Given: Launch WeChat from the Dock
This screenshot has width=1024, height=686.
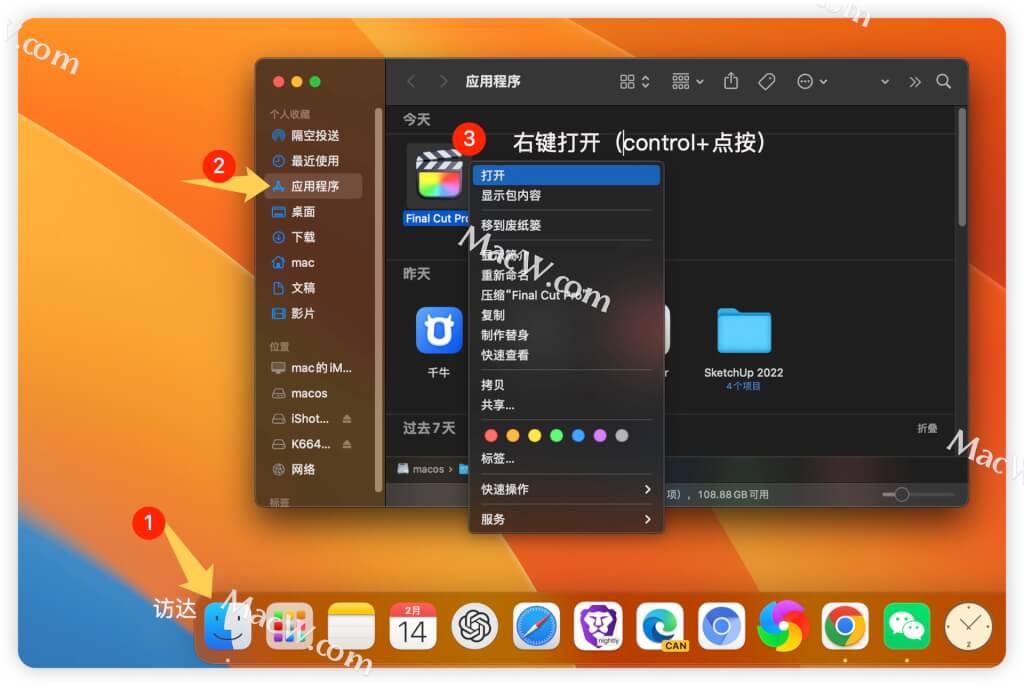Looking at the screenshot, I should 906,626.
